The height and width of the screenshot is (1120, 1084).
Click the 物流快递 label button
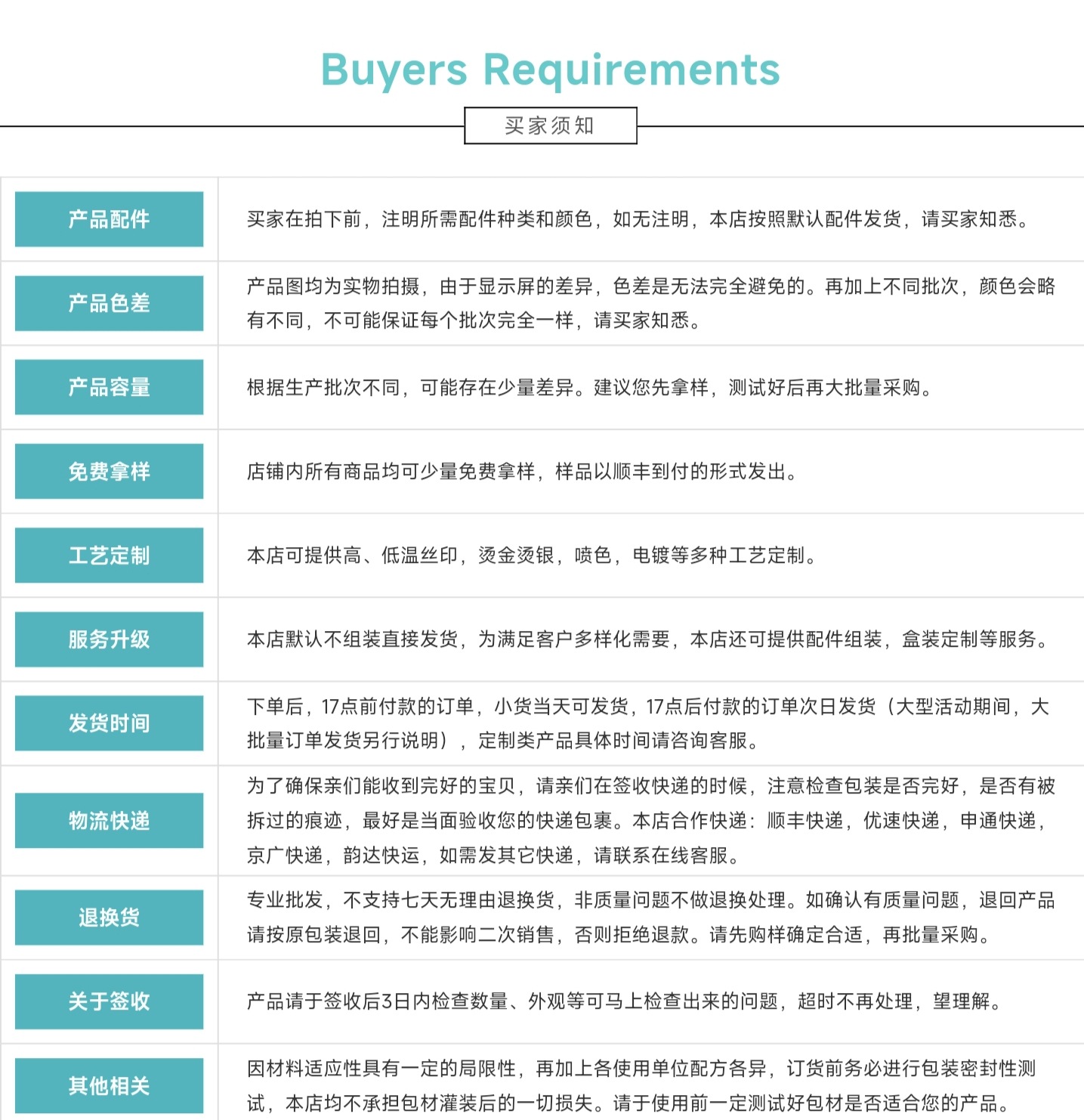point(109,821)
